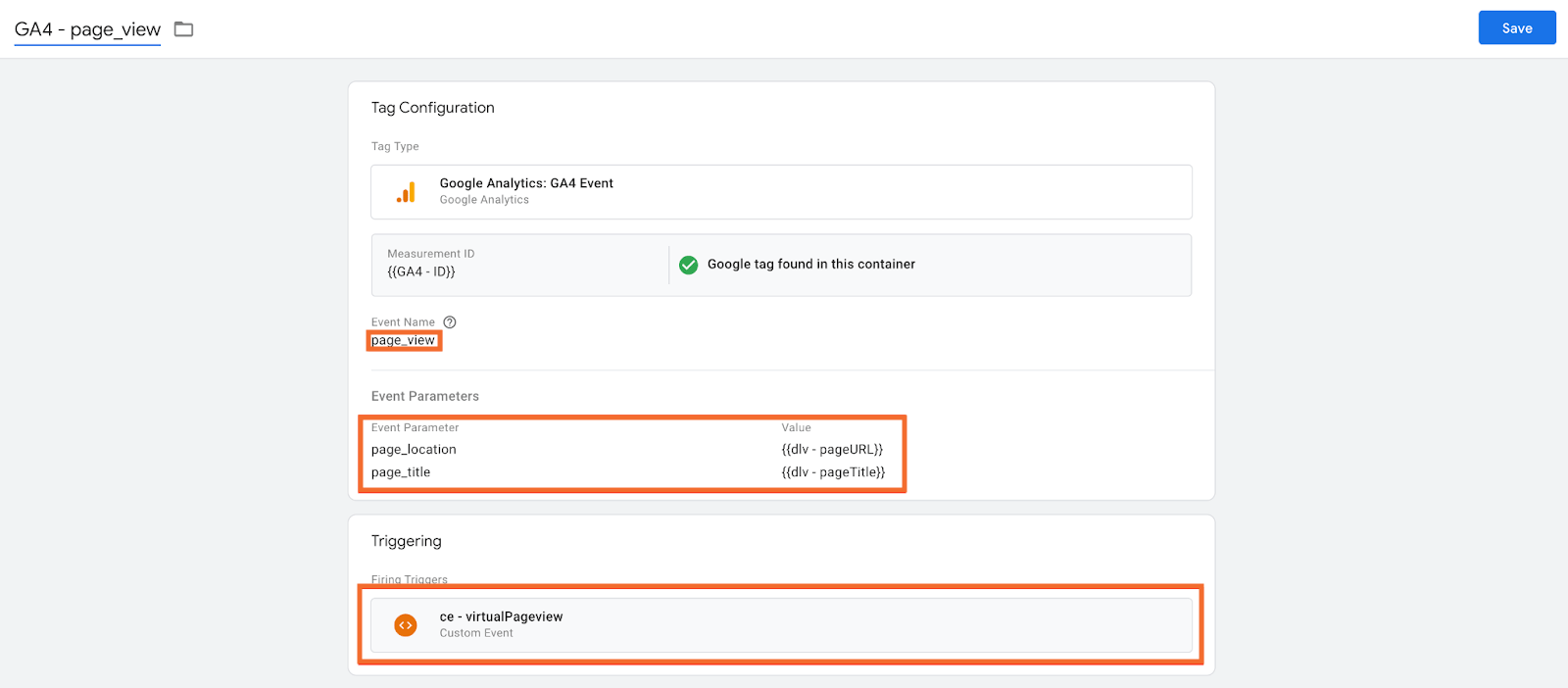Click the {{dlv - pageTitle}} value
Viewport: 1568px width, 688px height.
(x=833, y=472)
